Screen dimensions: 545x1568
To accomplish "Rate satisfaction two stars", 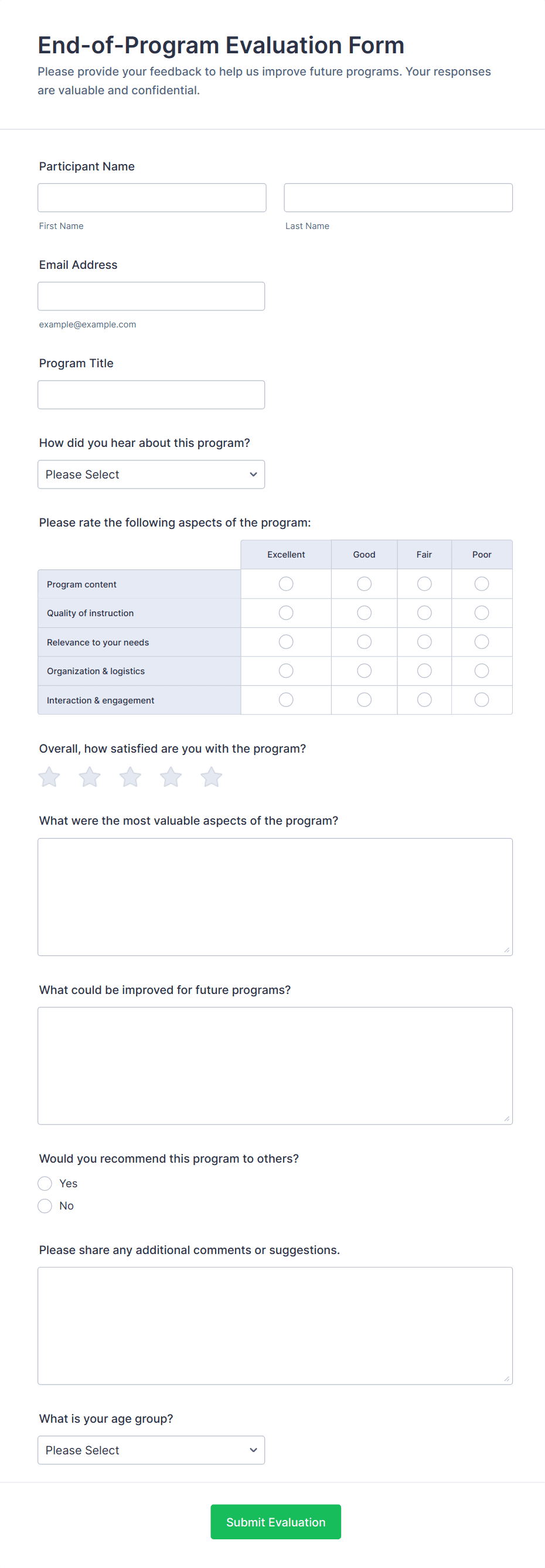I will pyautogui.click(x=90, y=777).
